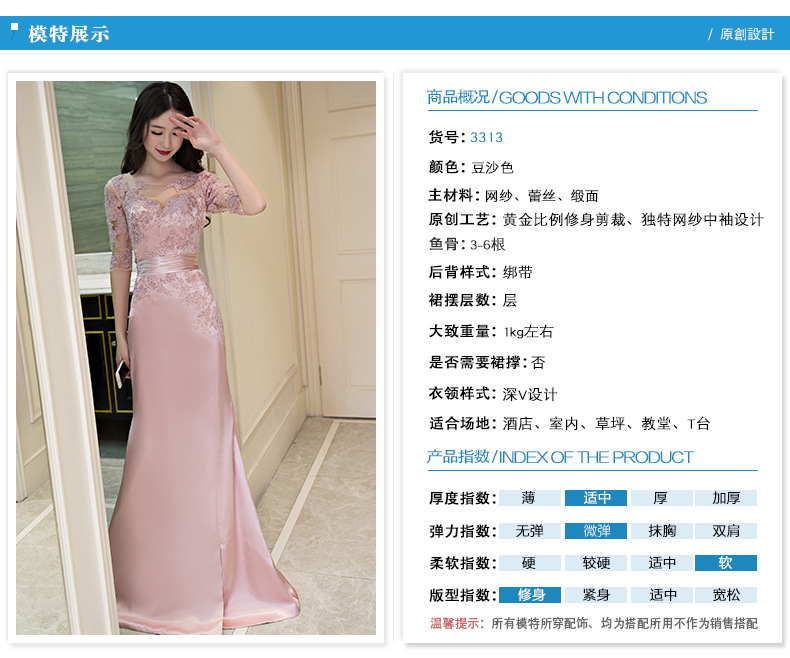Select highlighted 软 softness option

pyautogui.click(x=726, y=563)
